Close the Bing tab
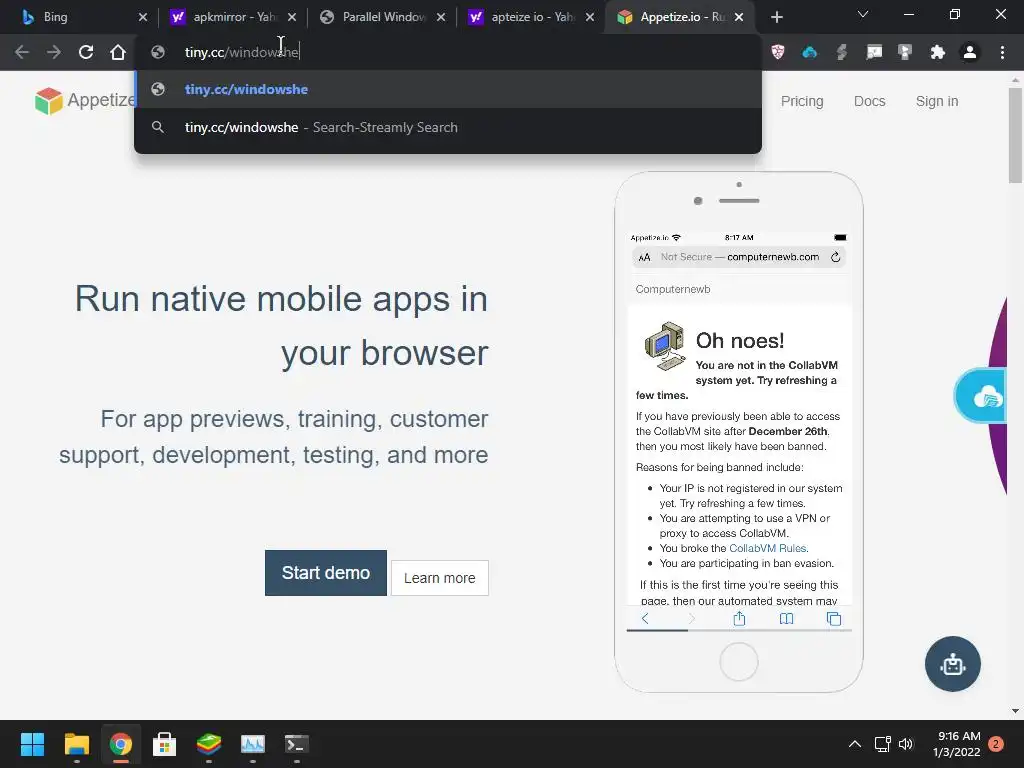The width and height of the screenshot is (1024, 768). click(143, 17)
